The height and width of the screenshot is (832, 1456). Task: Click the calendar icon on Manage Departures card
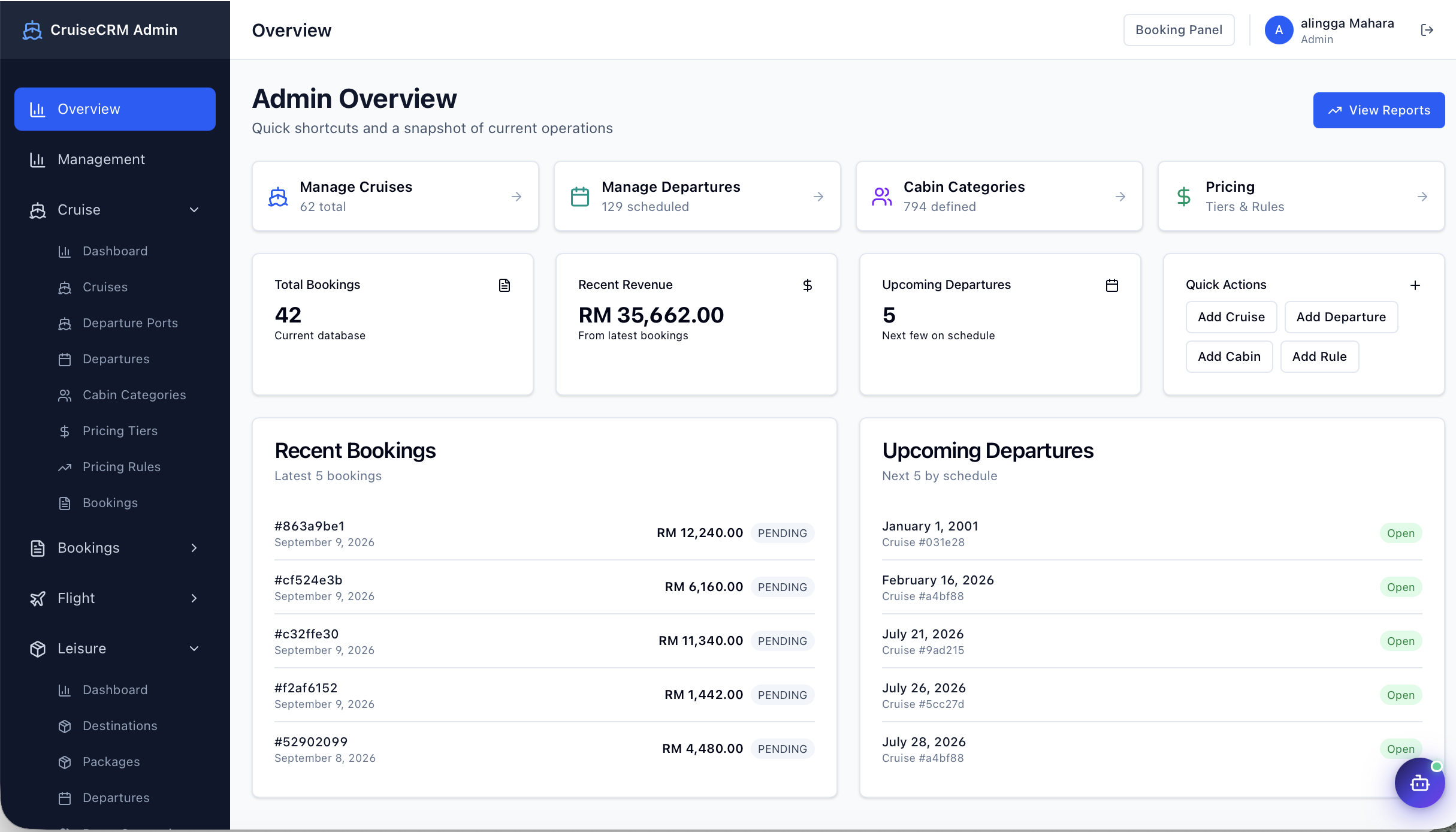pyautogui.click(x=580, y=197)
